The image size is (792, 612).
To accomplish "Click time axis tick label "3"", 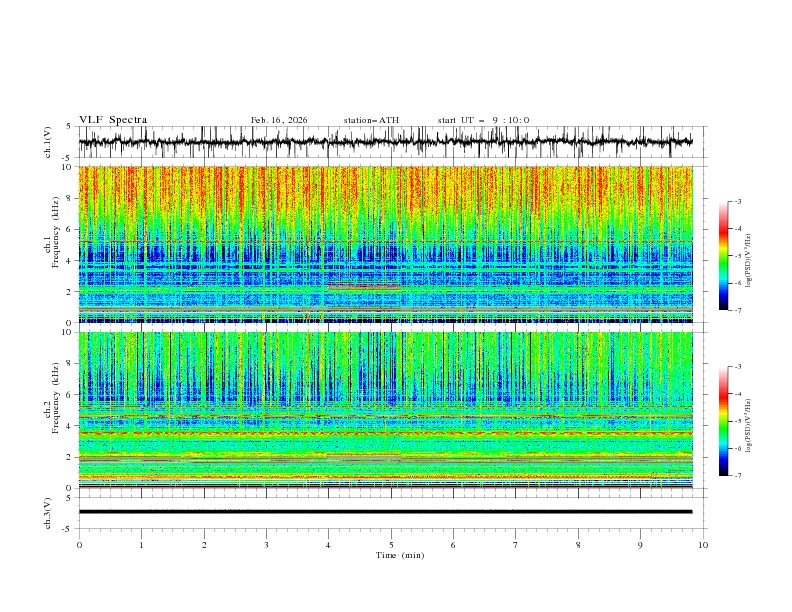I will tap(266, 545).
